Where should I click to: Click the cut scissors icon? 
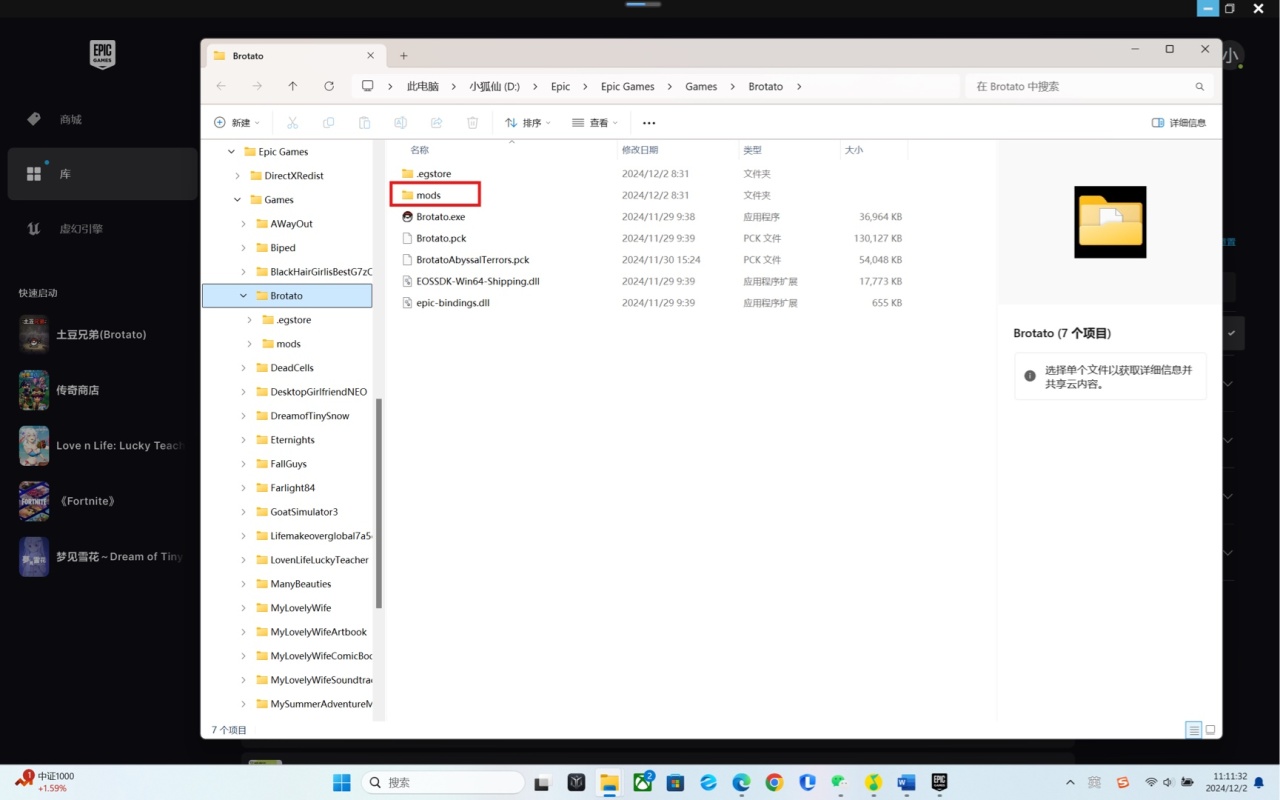(293, 123)
